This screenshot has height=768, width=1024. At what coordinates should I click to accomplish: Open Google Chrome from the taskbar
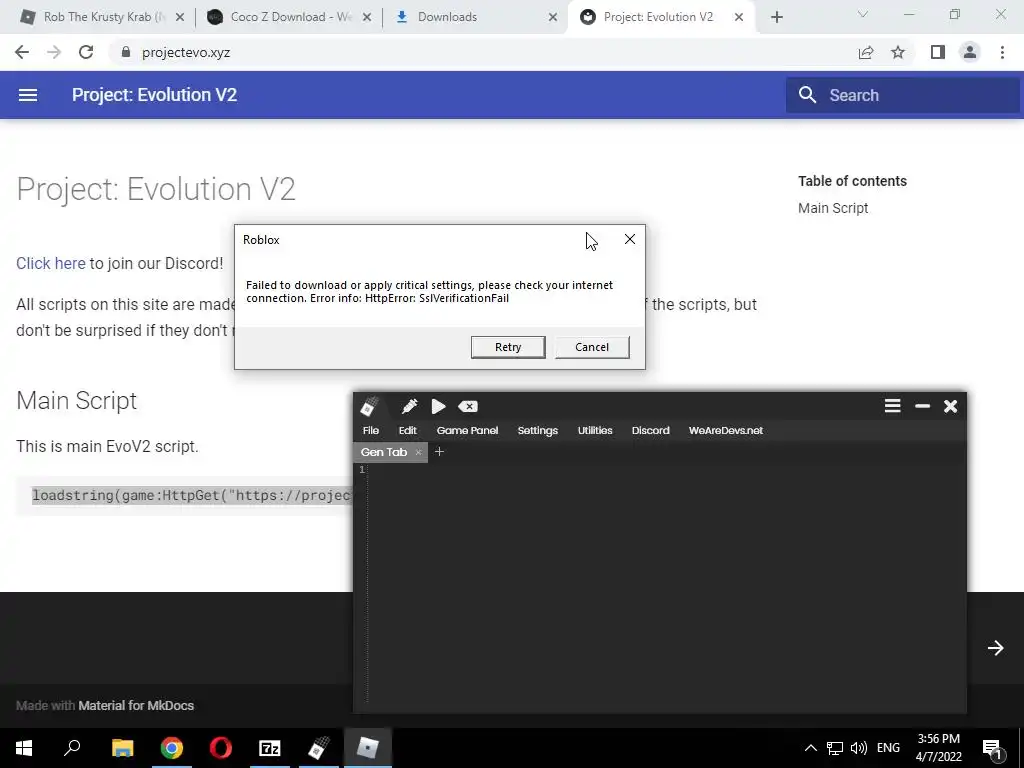pyautogui.click(x=172, y=748)
